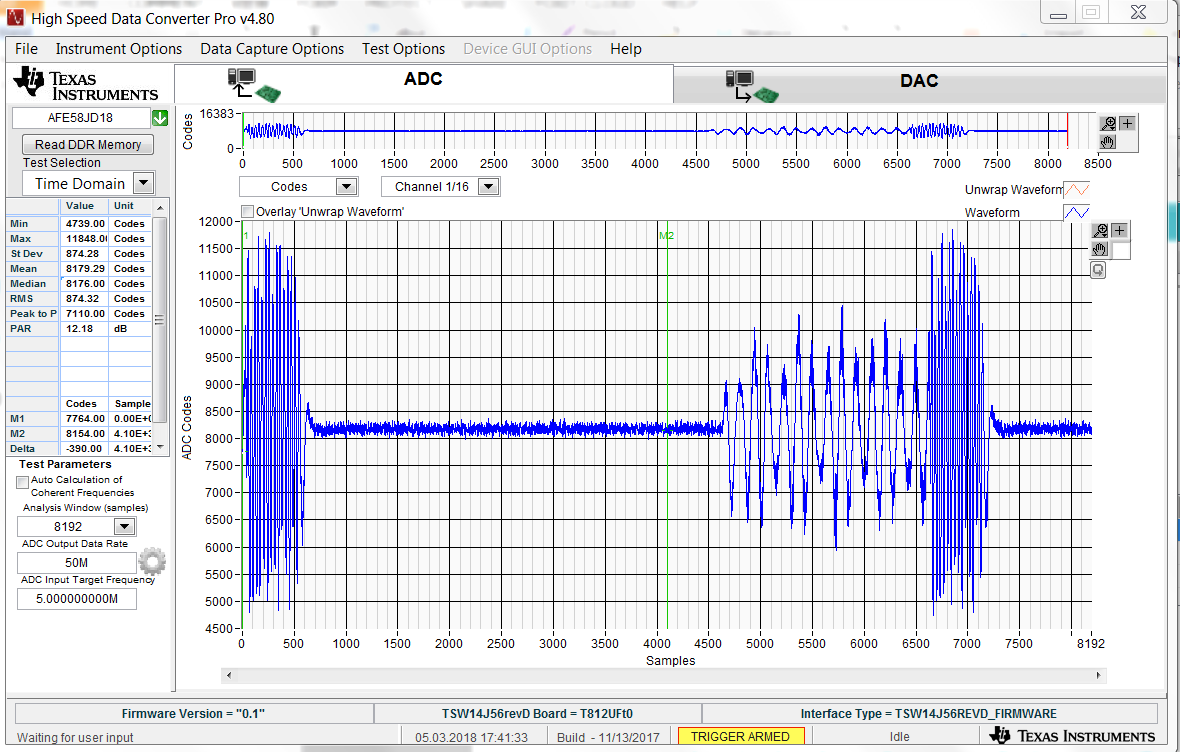Viewport: 1180px width, 752px height.
Task: Click the TRIGGER ARMED indicator
Action: tap(741, 736)
